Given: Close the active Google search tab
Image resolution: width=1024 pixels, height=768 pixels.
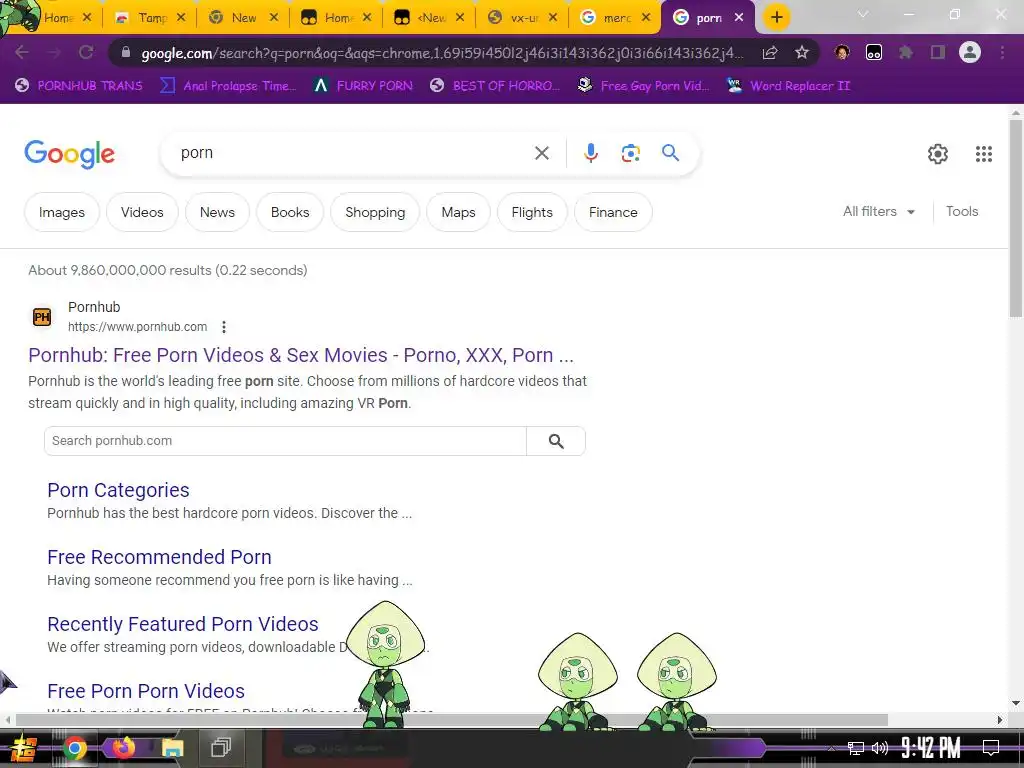Looking at the screenshot, I should point(739,18).
